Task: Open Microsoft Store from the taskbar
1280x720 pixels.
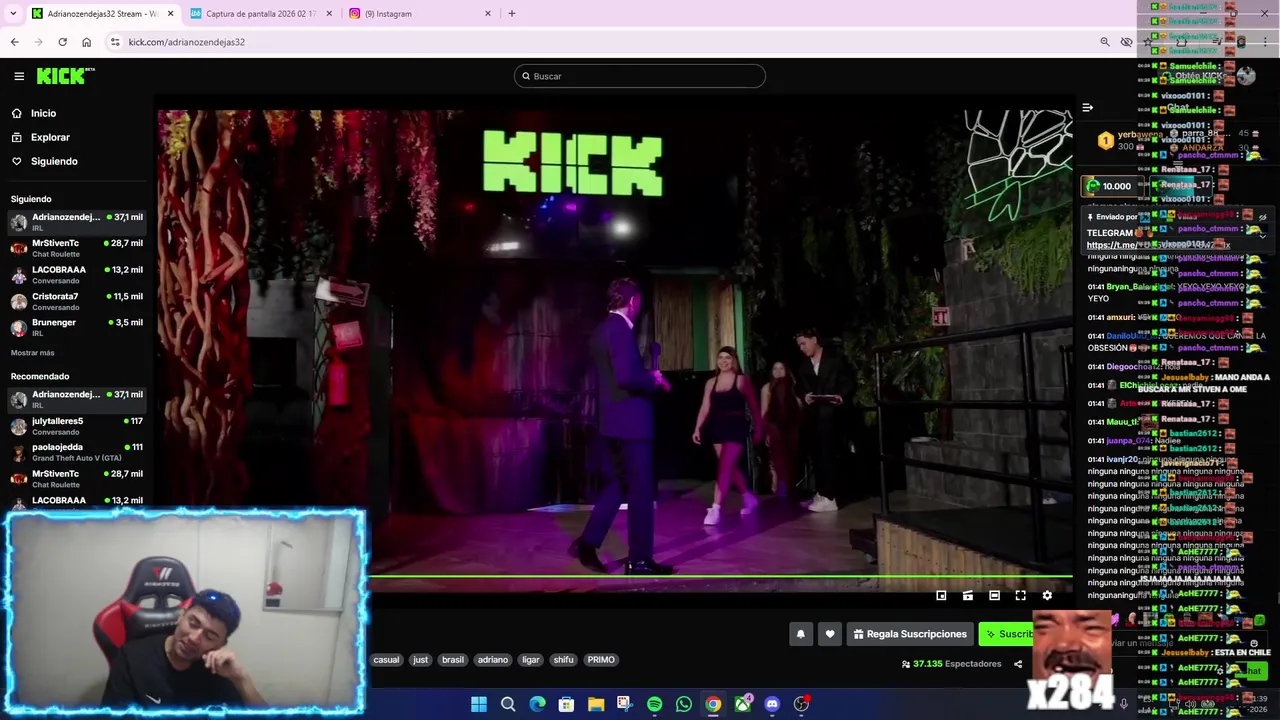Action: pyautogui.click(x=566, y=704)
